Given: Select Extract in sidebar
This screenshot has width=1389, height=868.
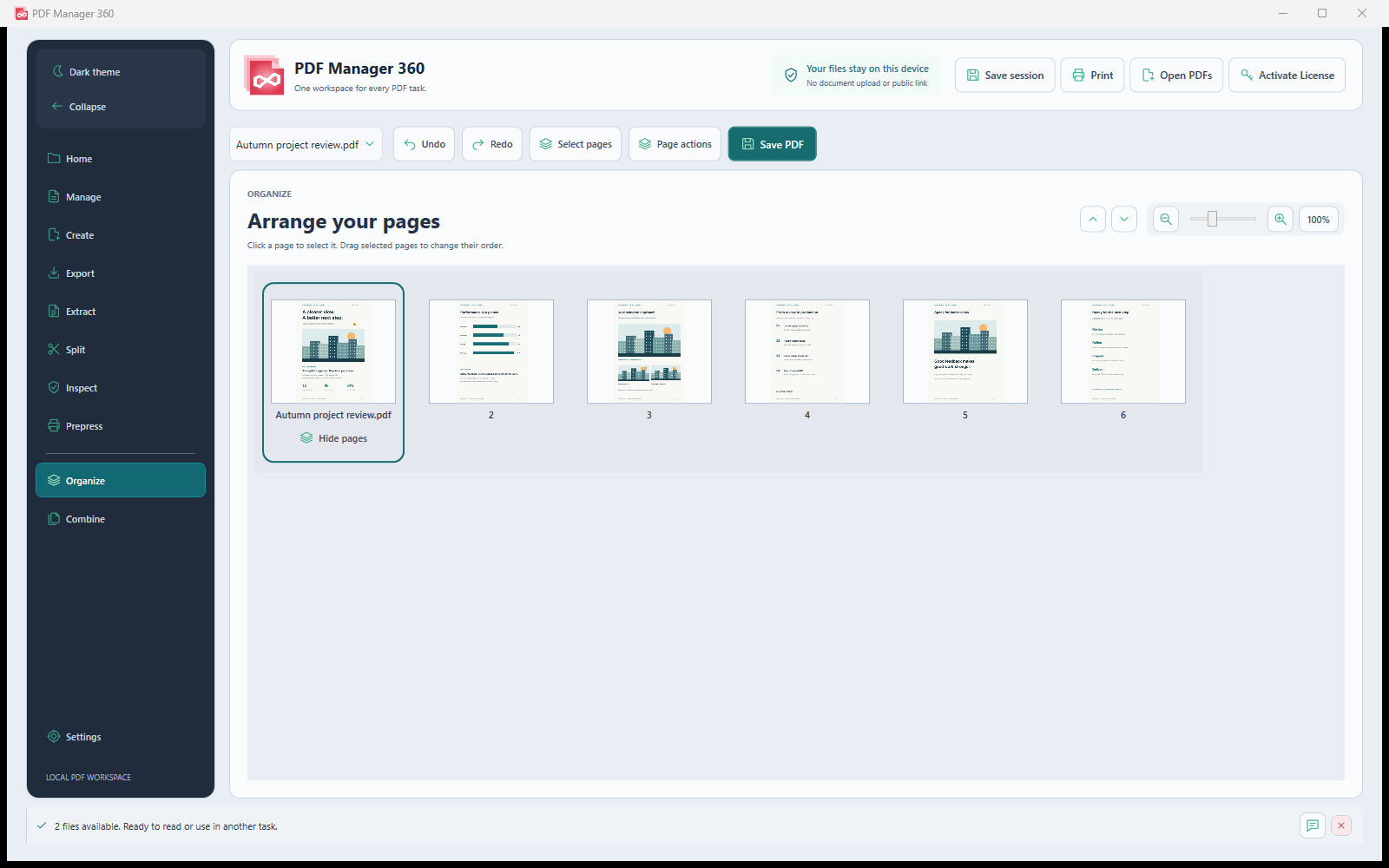Looking at the screenshot, I should tap(121, 312).
